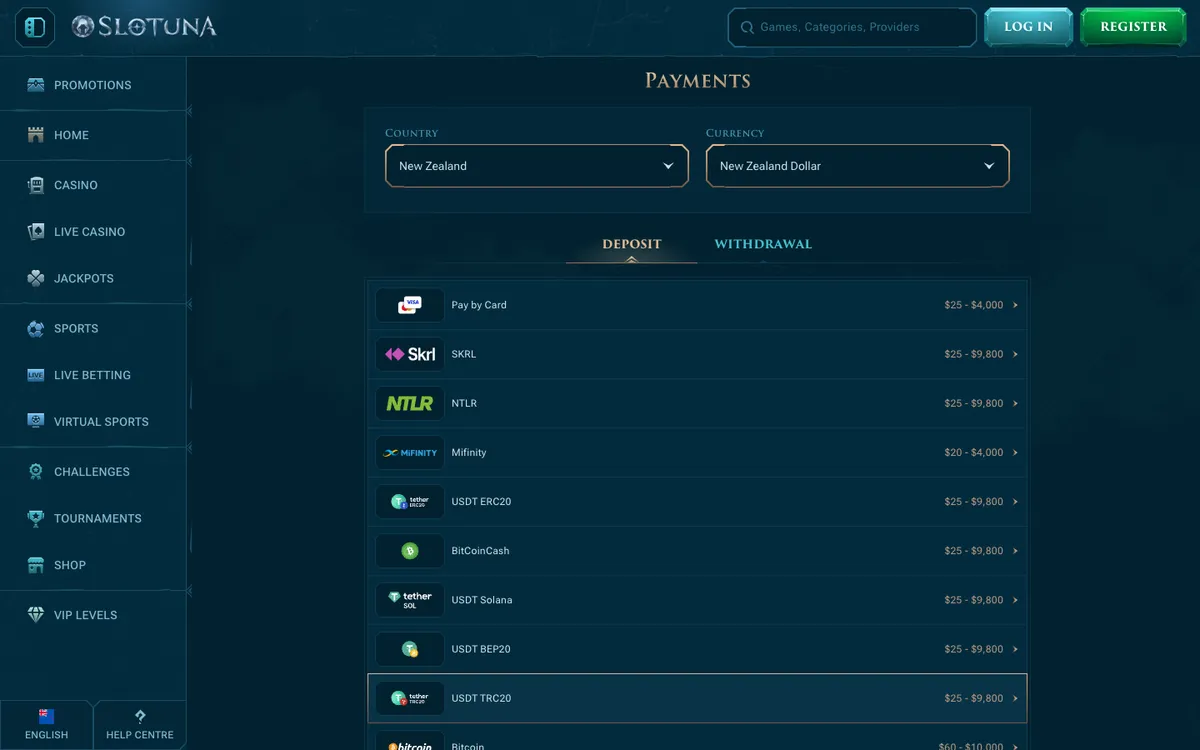Open the Help Centre link

140,725
